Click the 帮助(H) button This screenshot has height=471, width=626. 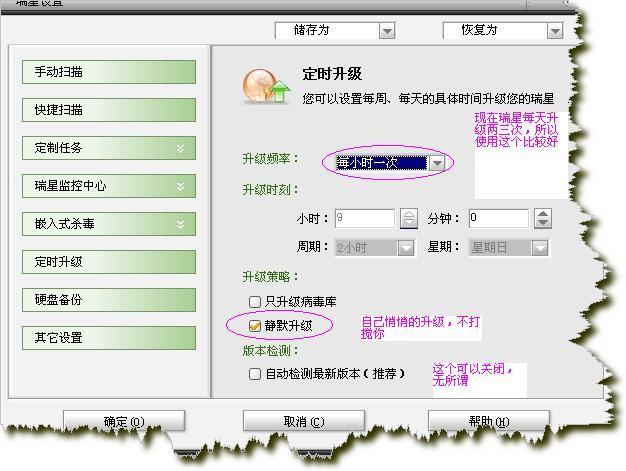coord(489,421)
